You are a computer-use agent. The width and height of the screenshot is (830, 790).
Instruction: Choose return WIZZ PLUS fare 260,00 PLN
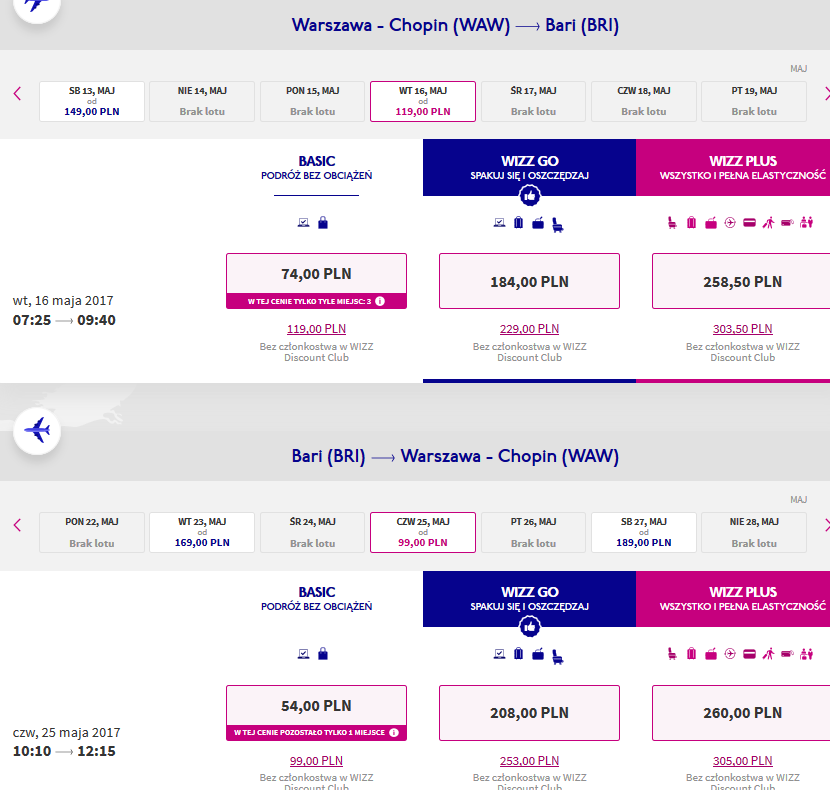click(x=742, y=713)
